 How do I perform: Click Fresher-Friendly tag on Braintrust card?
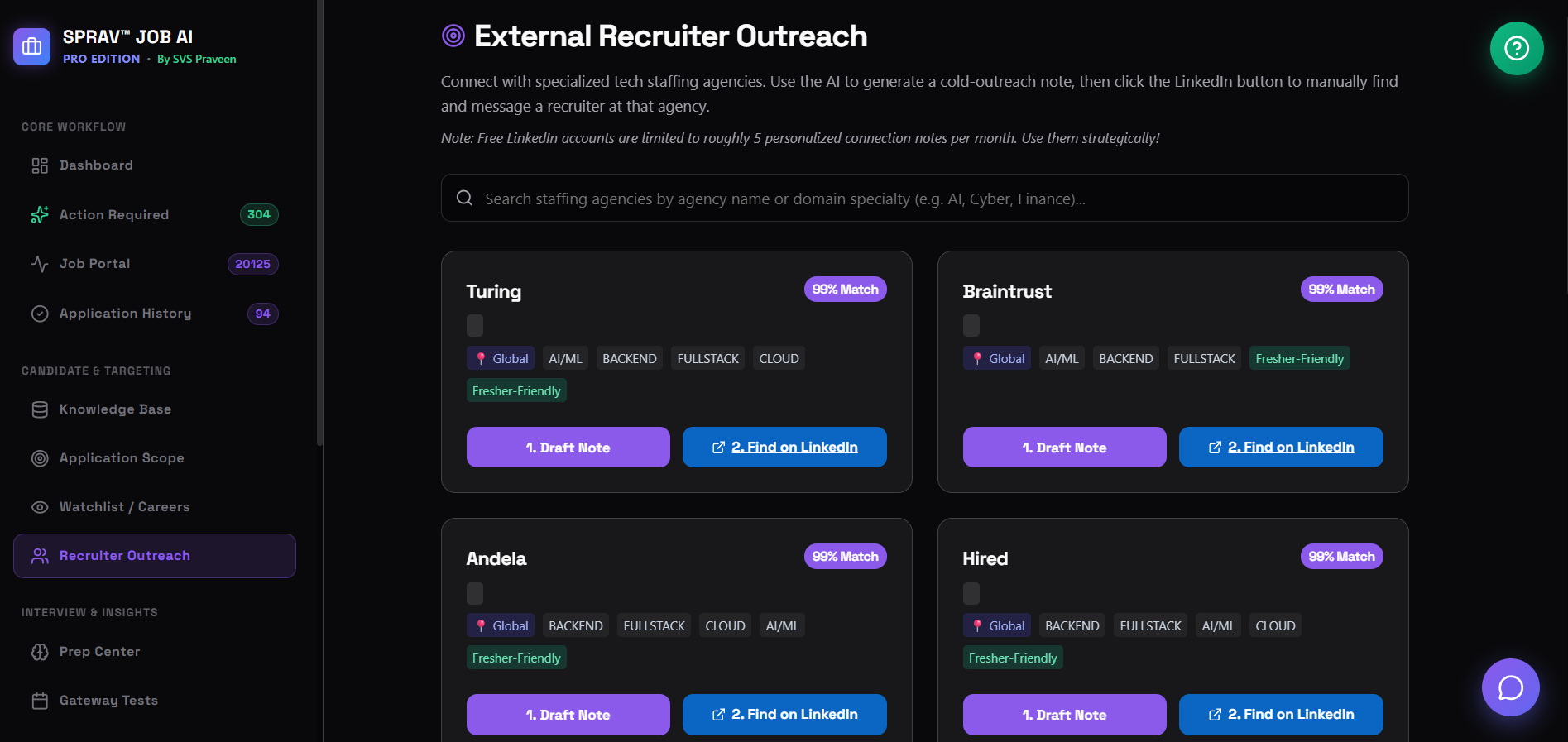coord(1300,358)
